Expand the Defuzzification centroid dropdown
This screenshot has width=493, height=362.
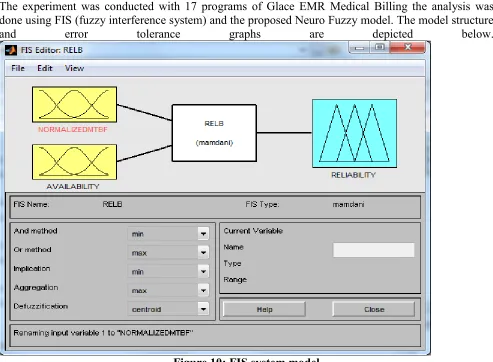point(203,309)
